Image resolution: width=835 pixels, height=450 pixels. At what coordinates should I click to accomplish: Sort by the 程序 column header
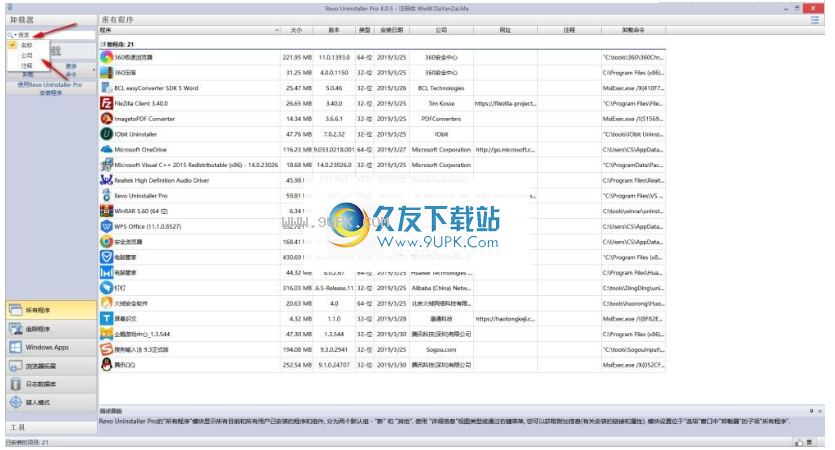click(190, 30)
